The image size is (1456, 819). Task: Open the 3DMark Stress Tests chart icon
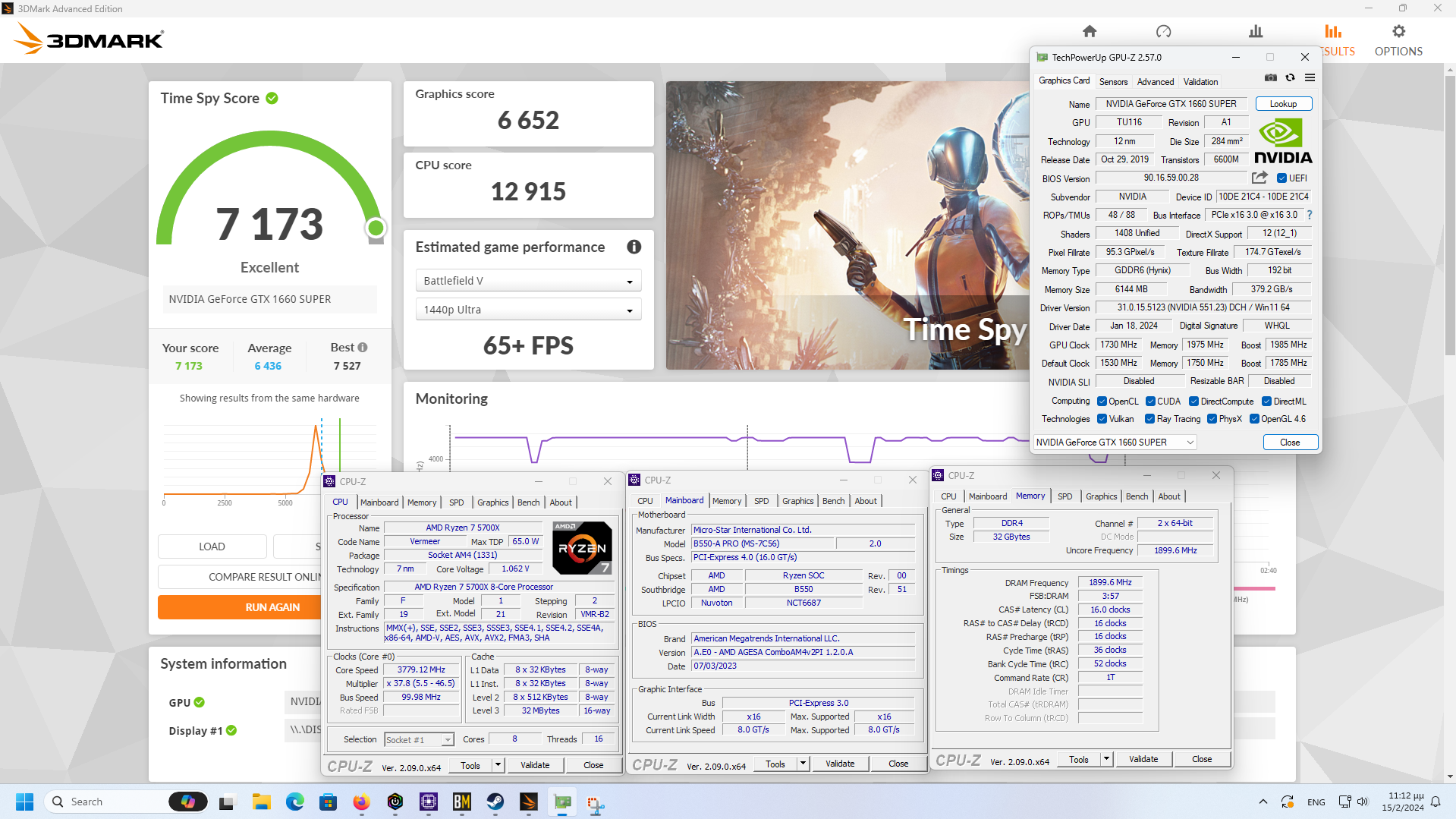click(x=1256, y=31)
